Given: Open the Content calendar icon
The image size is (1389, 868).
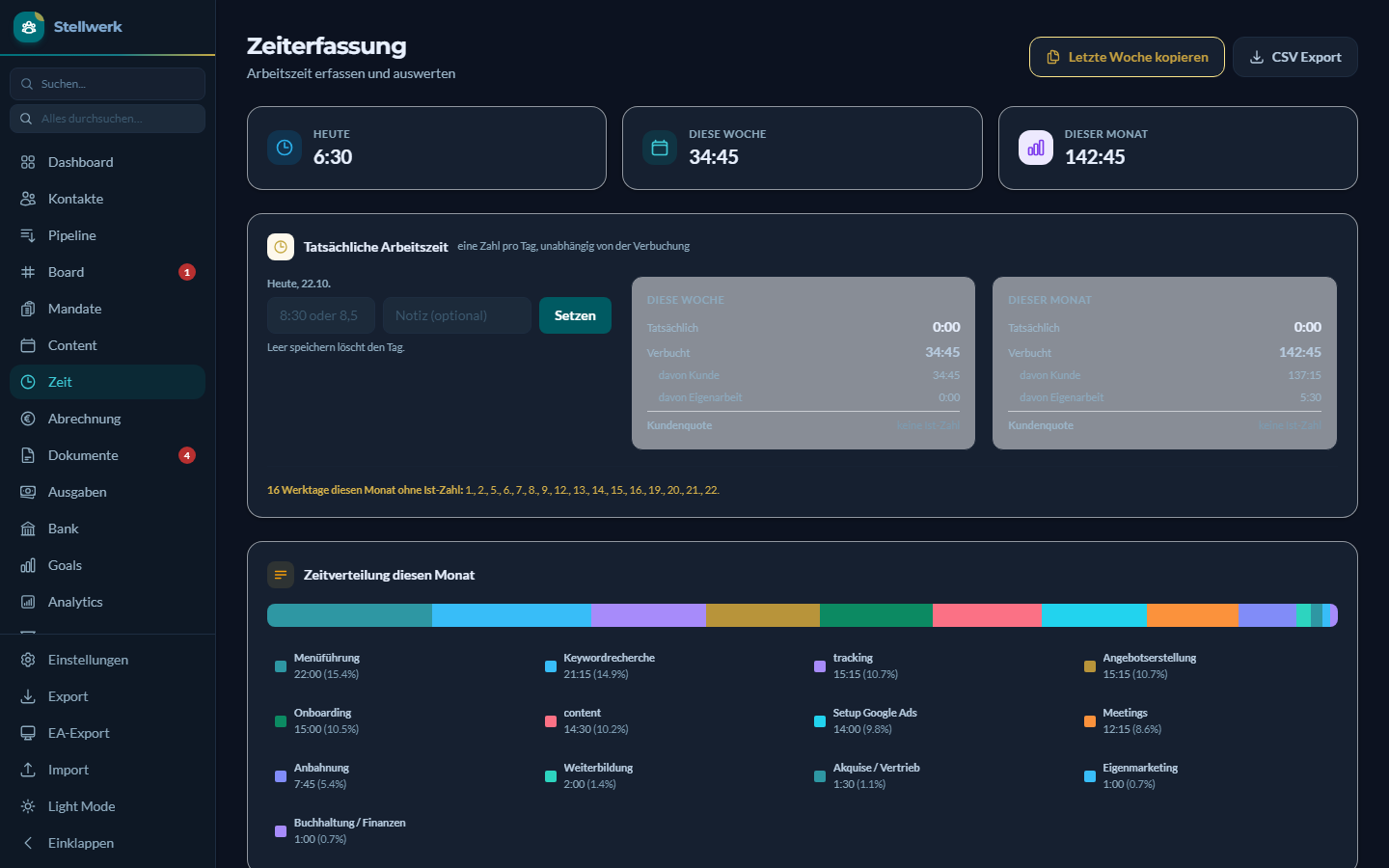Looking at the screenshot, I should pyautogui.click(x=28, y=345).
